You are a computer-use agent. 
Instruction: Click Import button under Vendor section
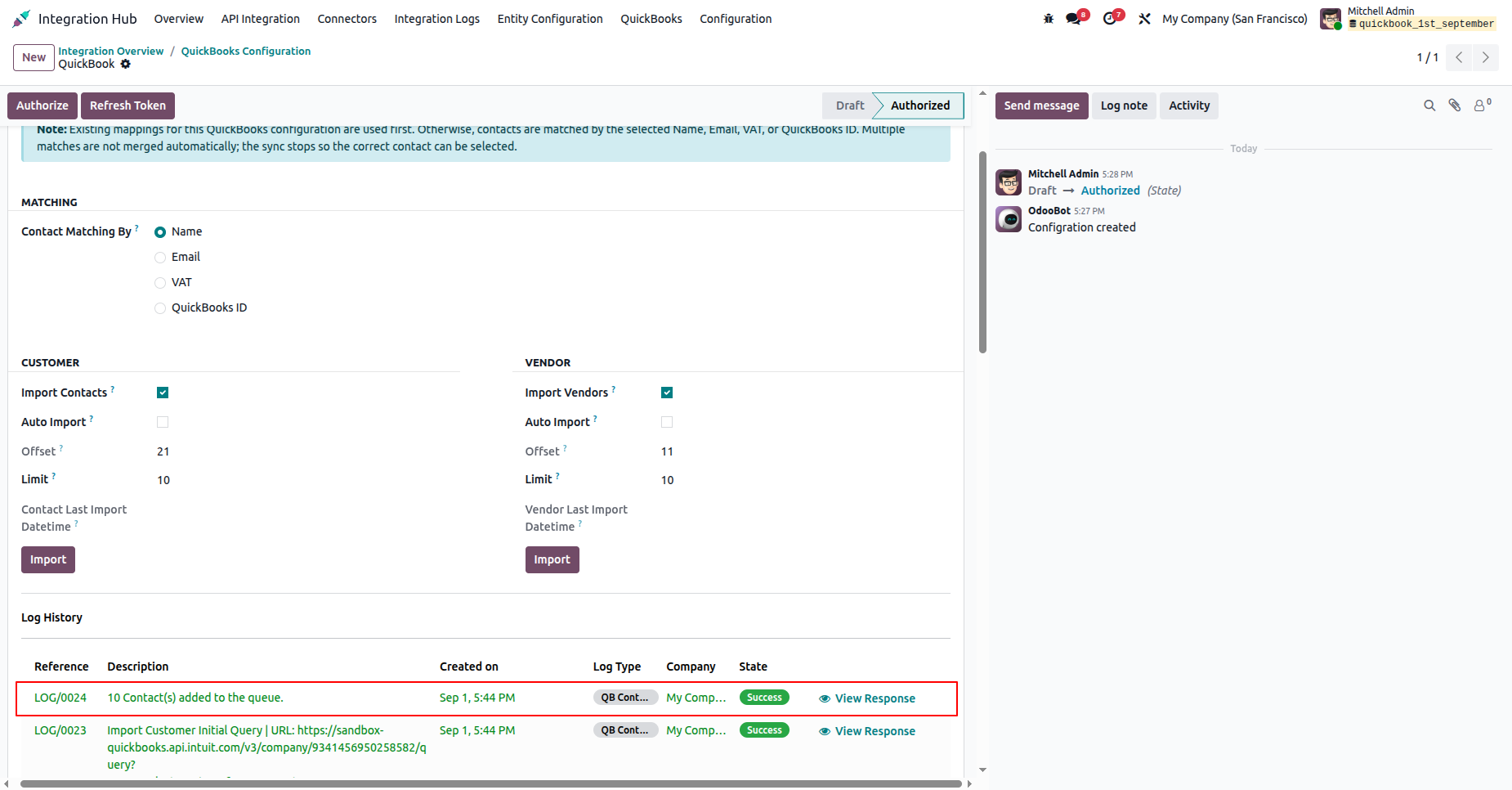point(552,559)
